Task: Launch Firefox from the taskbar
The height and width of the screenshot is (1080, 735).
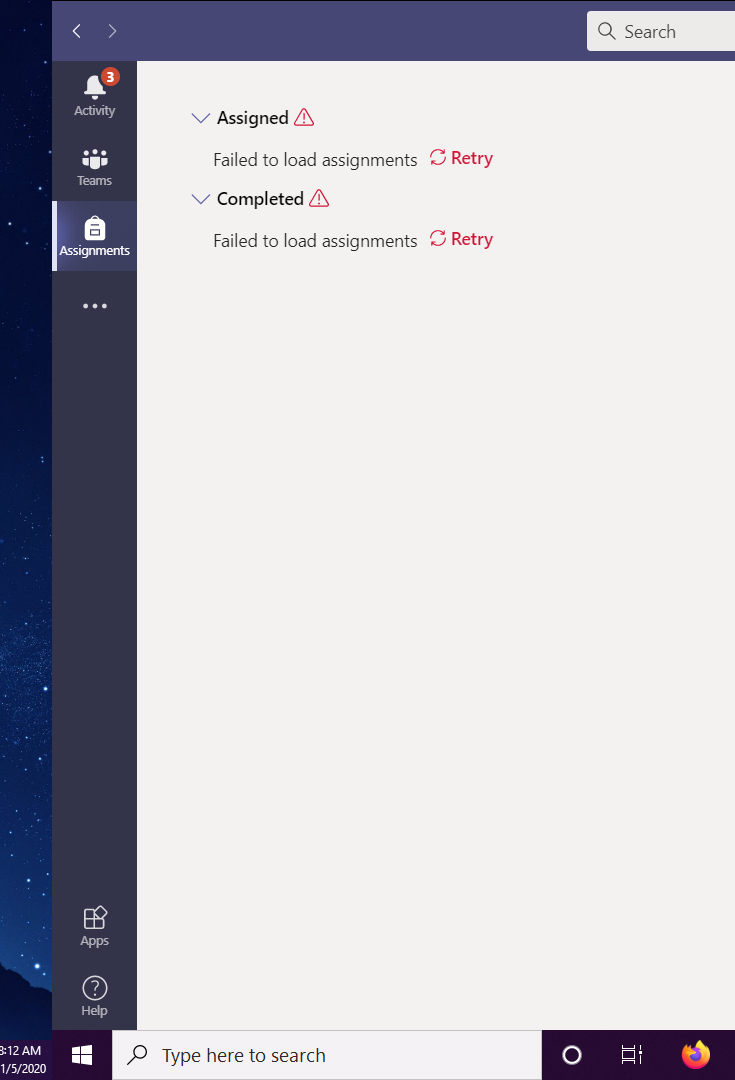Action: click(696, 1055)
